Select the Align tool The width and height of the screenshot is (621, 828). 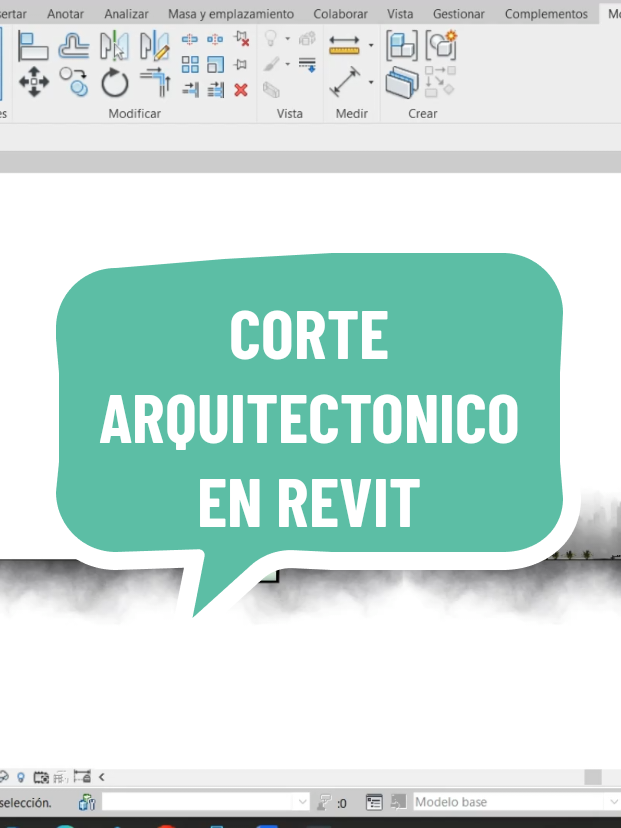pyautogui.click(x=33, y=46)
